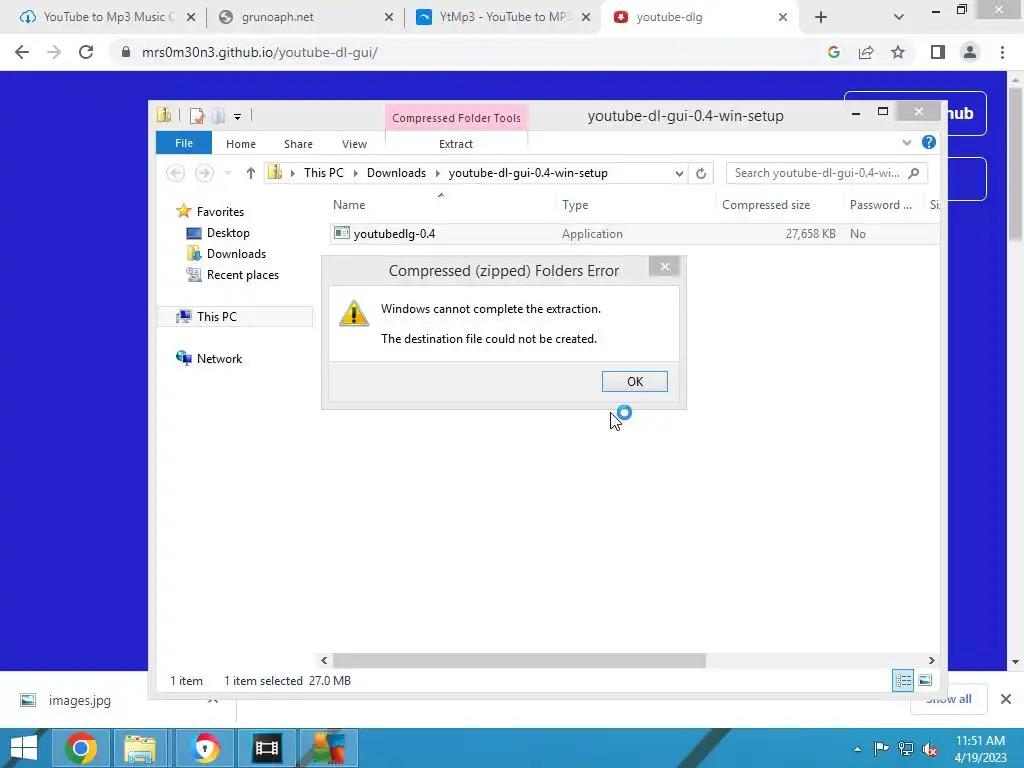
Task: Open the Extract ribbon tab
Action: coord(456,144)
